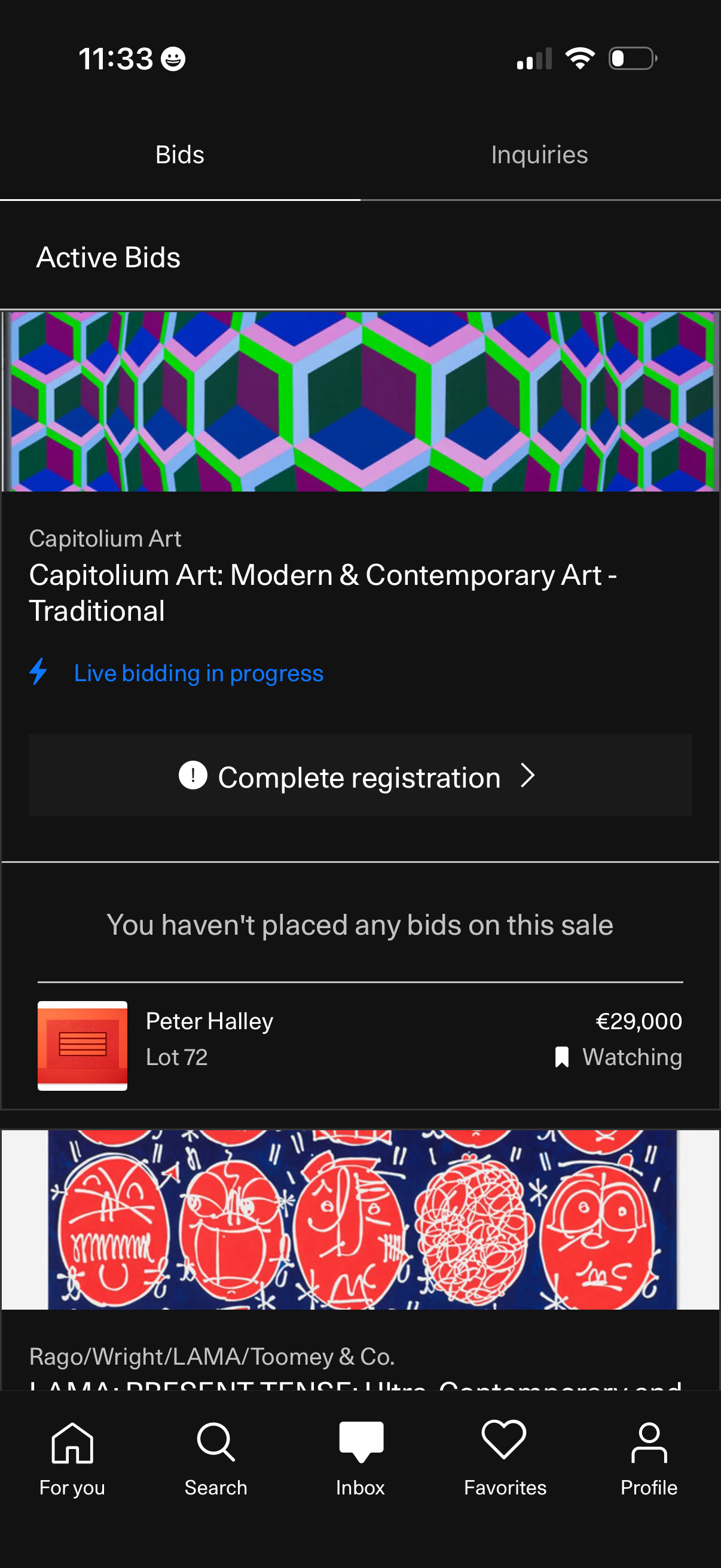
Task: Switch to the Bids tab
Action: pos(179,155)
